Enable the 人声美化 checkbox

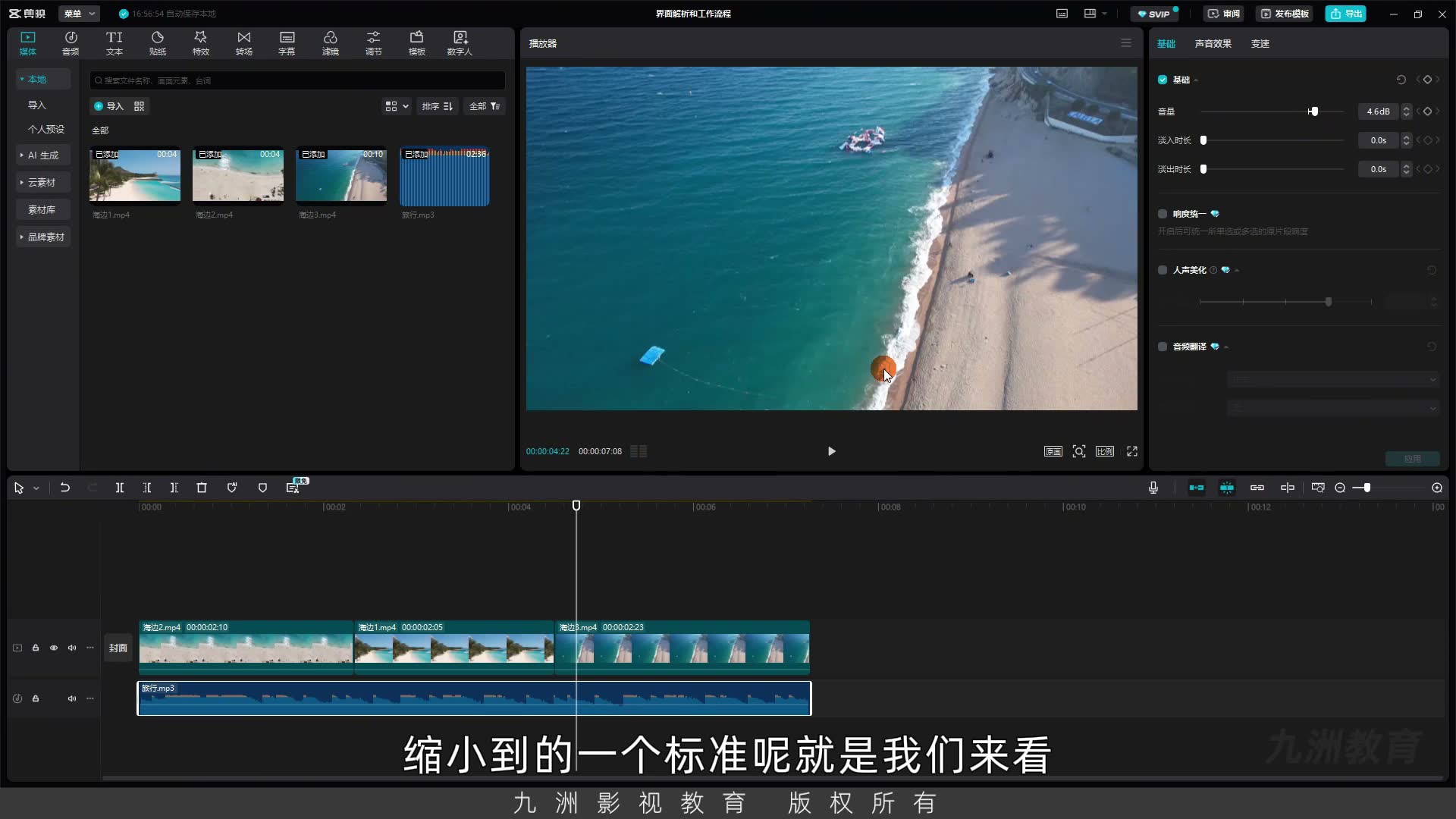[1163, 270]
